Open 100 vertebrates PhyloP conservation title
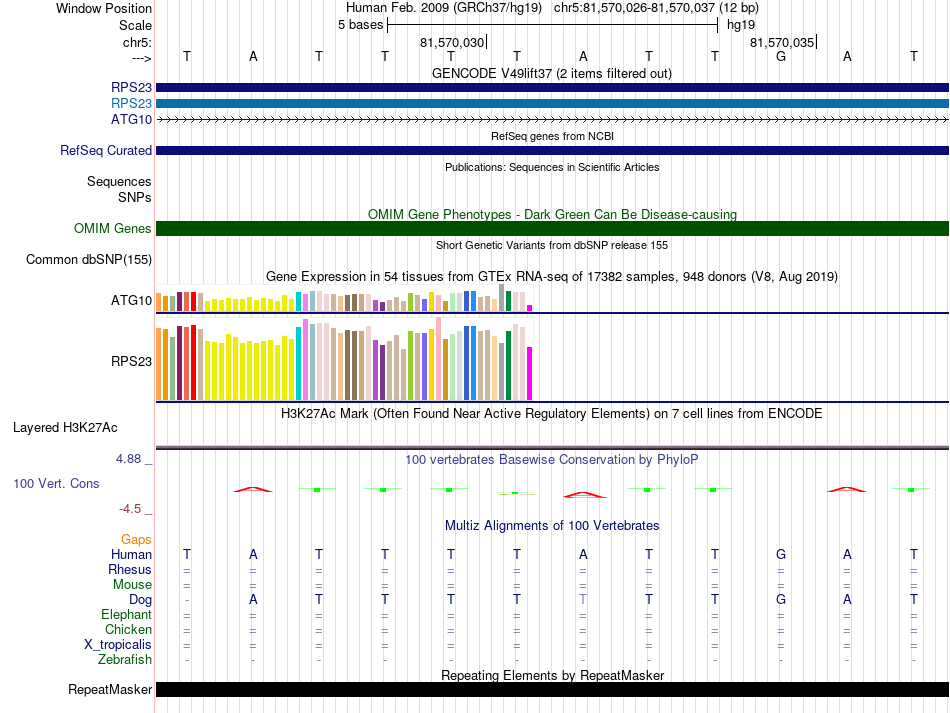Screen dimensions: 950x713 pyautogui.click(x=552, y=460)
